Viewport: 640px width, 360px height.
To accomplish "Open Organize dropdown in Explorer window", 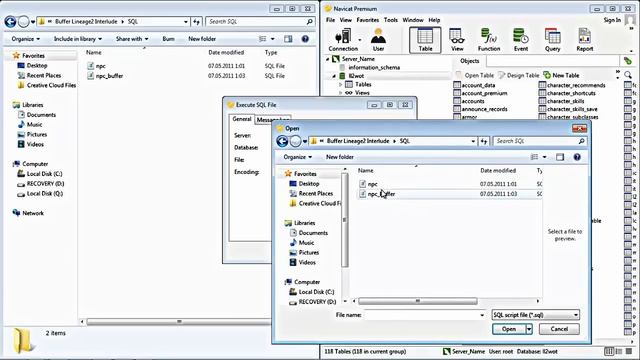I will pyautogui.click(x=26, y=39).
